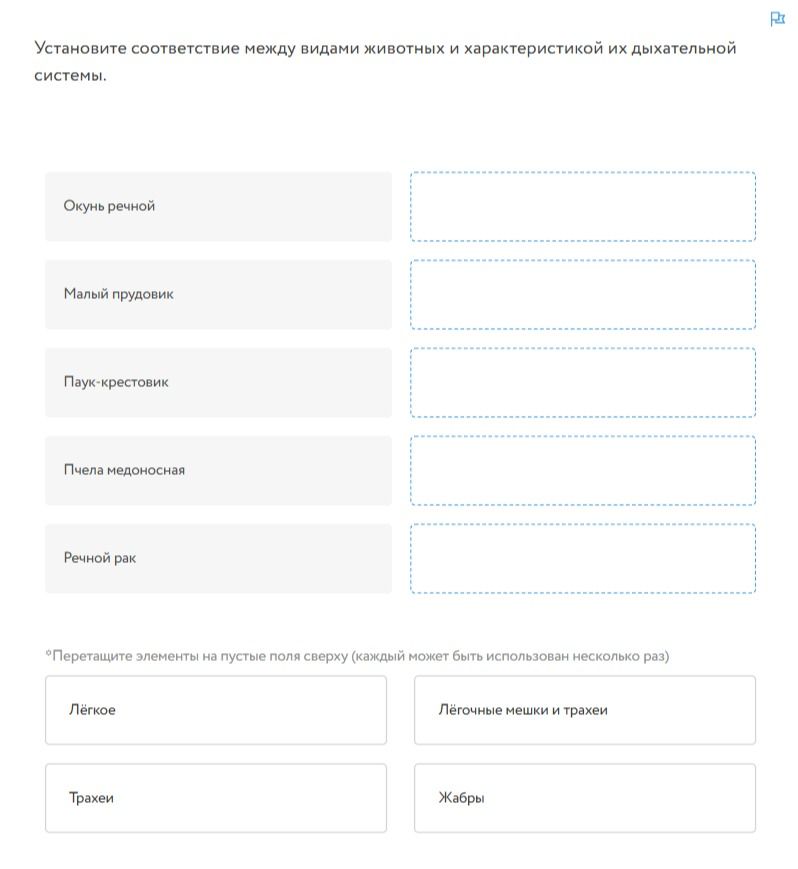
Task: Click the word Трахеи inside its card
Action: click(x=91, y=798)
